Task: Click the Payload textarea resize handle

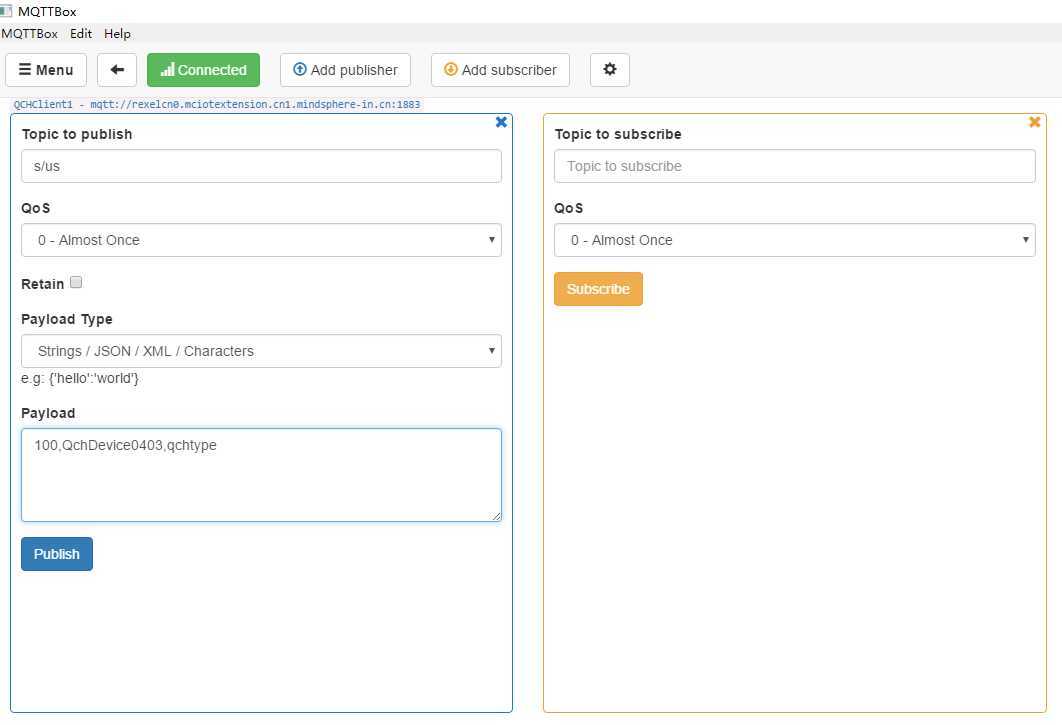Action: (496, 516)
